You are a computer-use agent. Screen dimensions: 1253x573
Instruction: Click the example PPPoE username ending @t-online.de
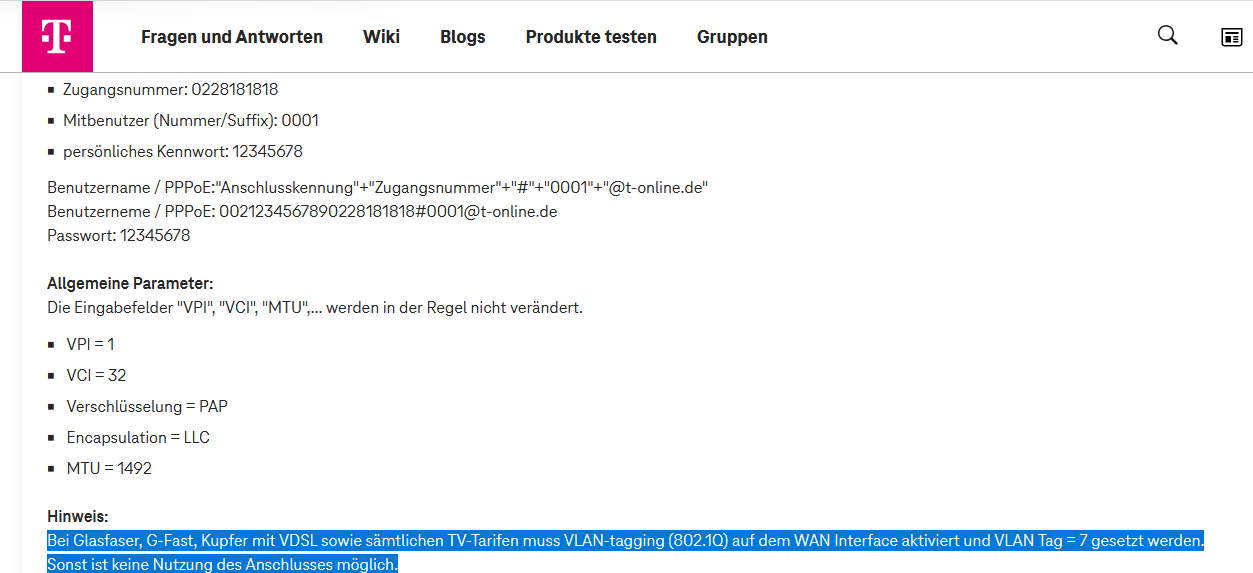[x=387, y=212]
